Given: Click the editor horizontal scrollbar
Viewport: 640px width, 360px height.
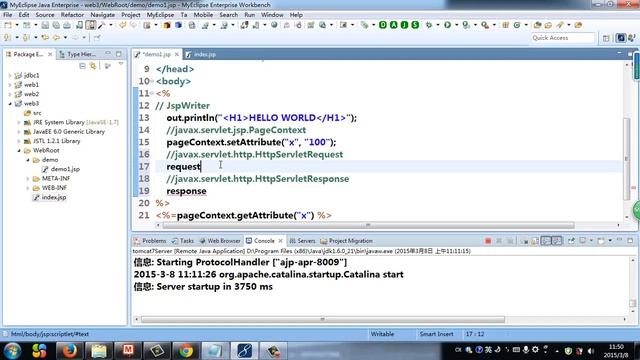Looking at the screenshot, I should (368, 225).
